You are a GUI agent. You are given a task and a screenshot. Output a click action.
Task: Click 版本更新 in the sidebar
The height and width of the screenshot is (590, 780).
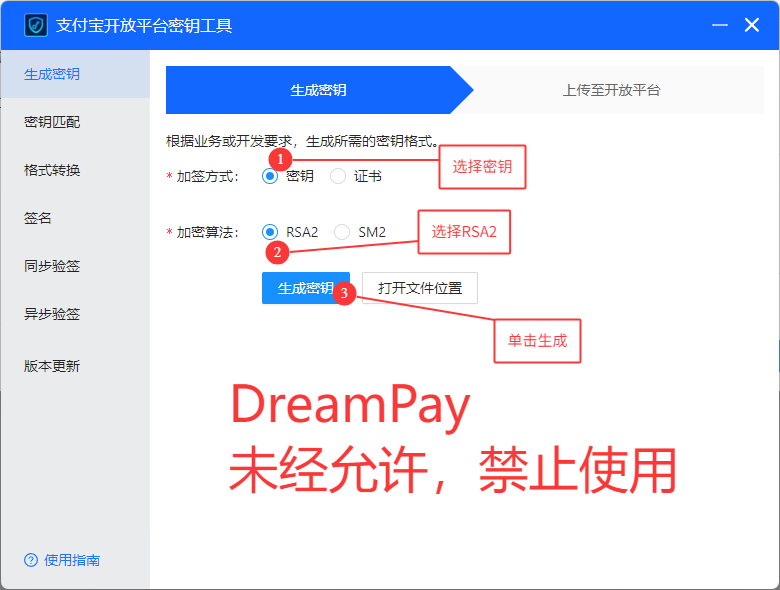(52, 366)
